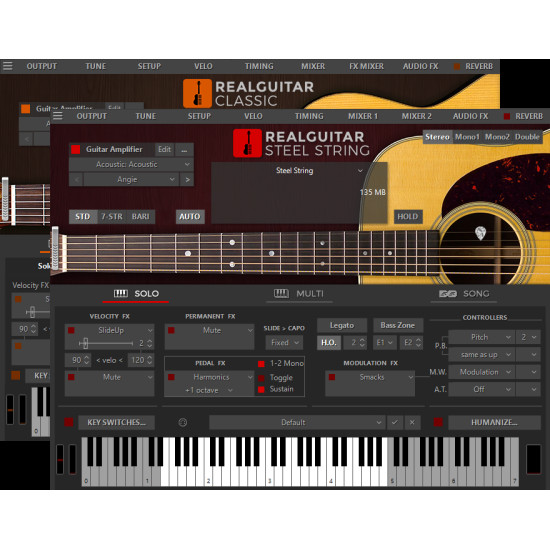
Task: Click the Solo tab keyboard icon
Action: click(x=121, y=294)
